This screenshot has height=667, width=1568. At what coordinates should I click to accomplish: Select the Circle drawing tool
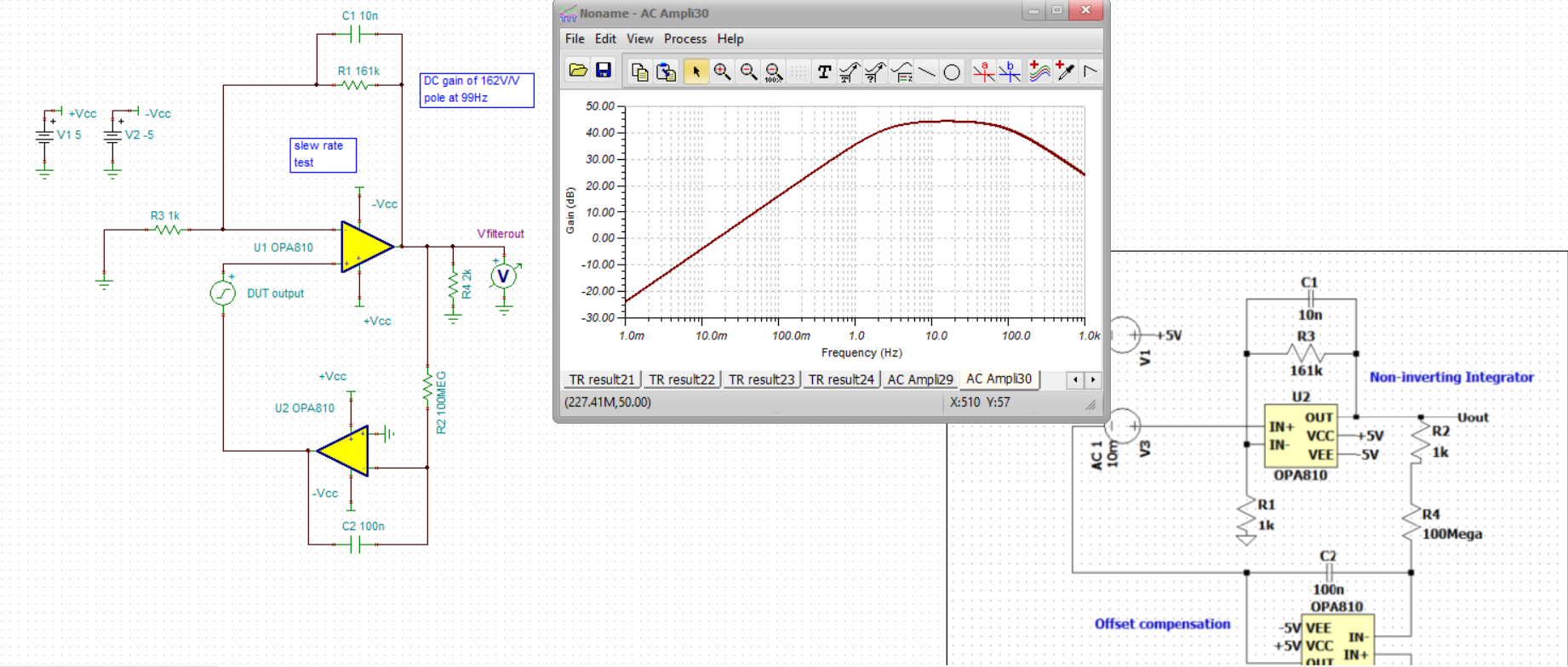click(x=952, y=72)
